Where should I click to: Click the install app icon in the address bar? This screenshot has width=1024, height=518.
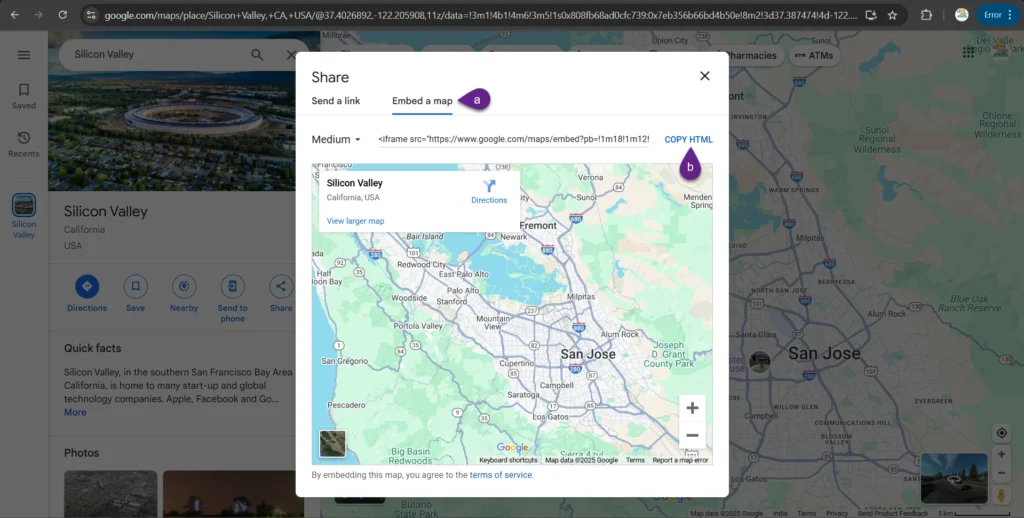871,14
